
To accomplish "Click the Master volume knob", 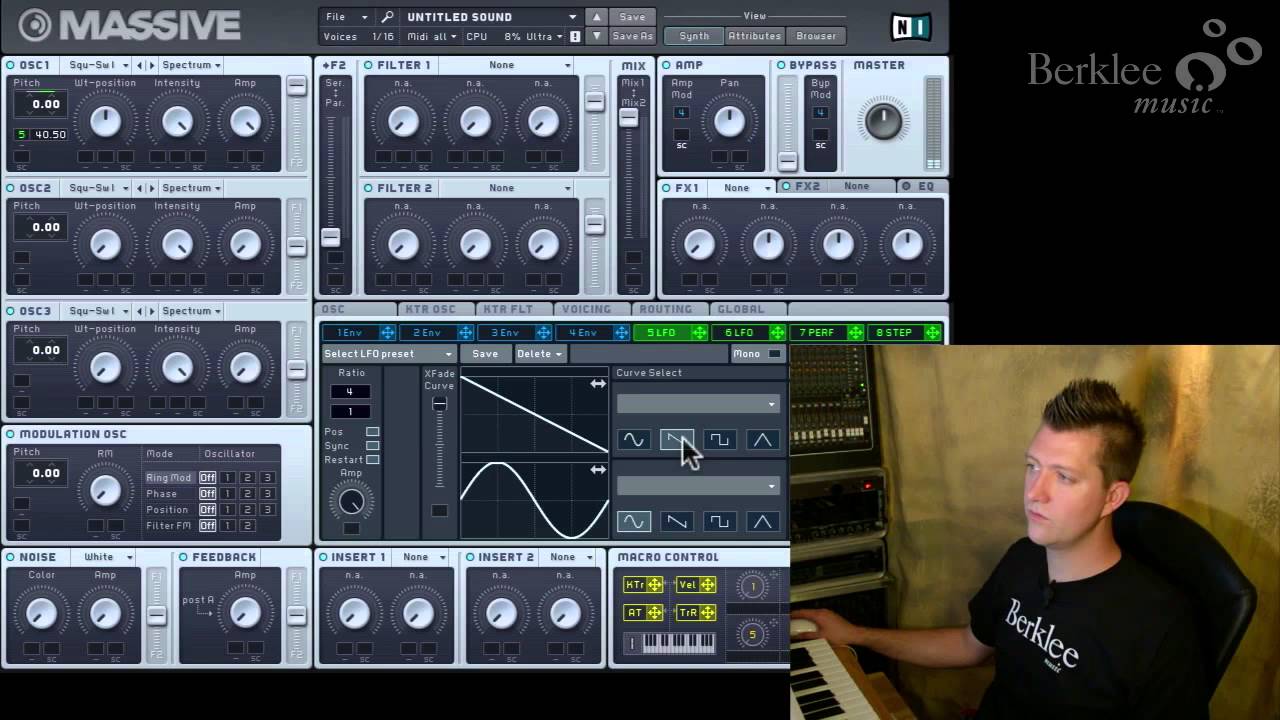I will tap(883, 120).
